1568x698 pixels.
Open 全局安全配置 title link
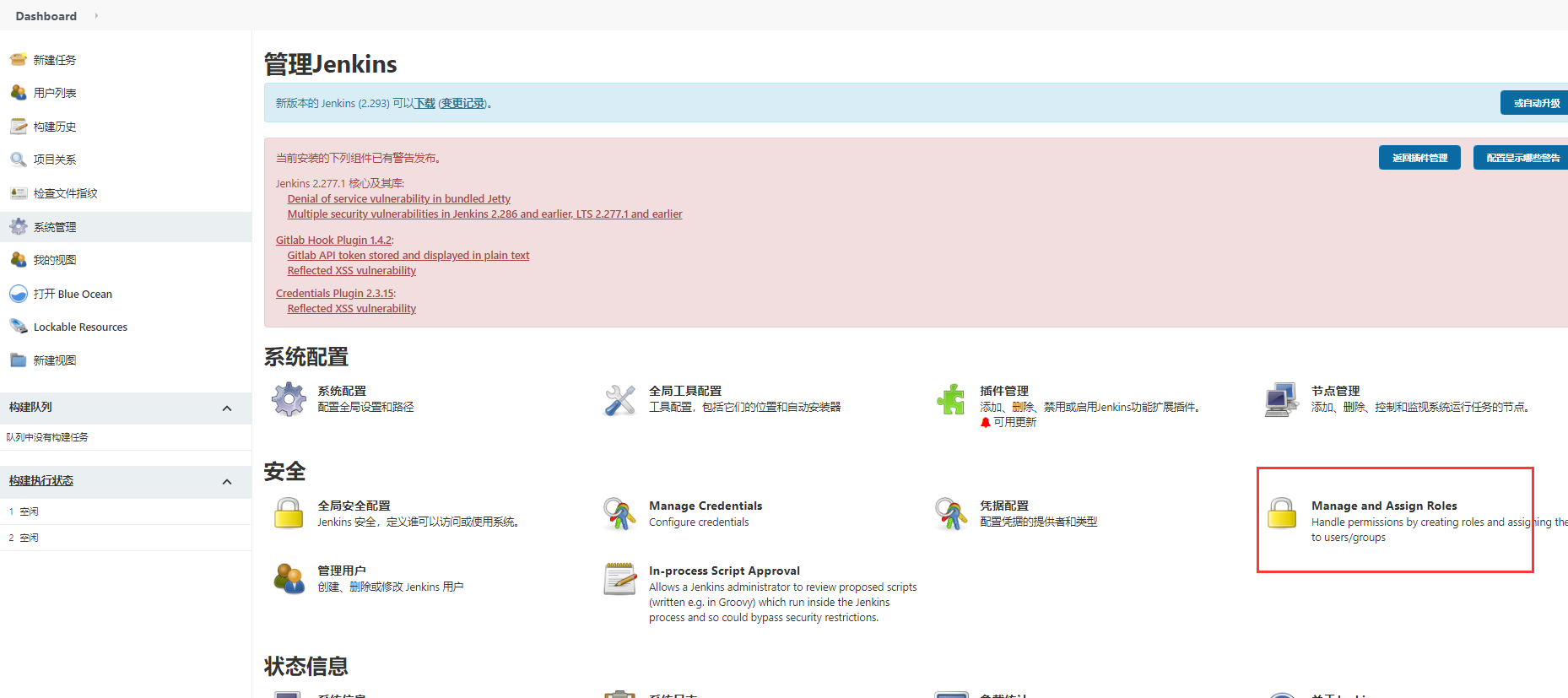(x=354, y=506)
